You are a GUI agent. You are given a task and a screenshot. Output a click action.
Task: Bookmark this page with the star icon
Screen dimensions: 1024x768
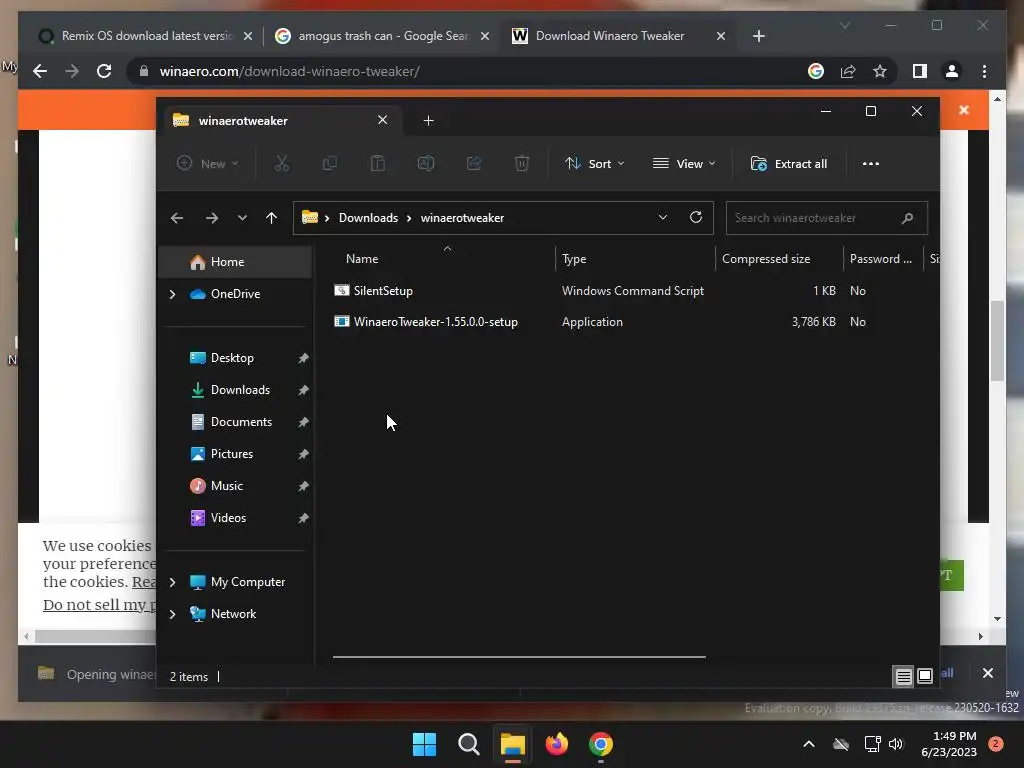point(880,71)
